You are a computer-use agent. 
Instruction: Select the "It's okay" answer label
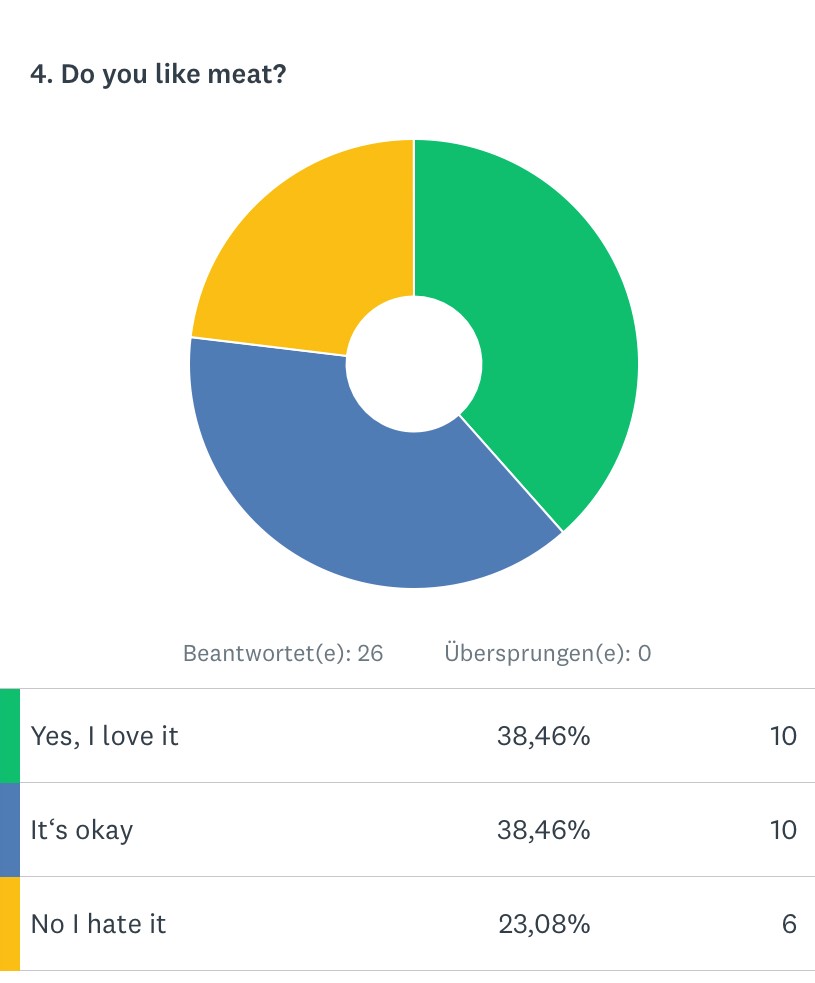[82, 830]
